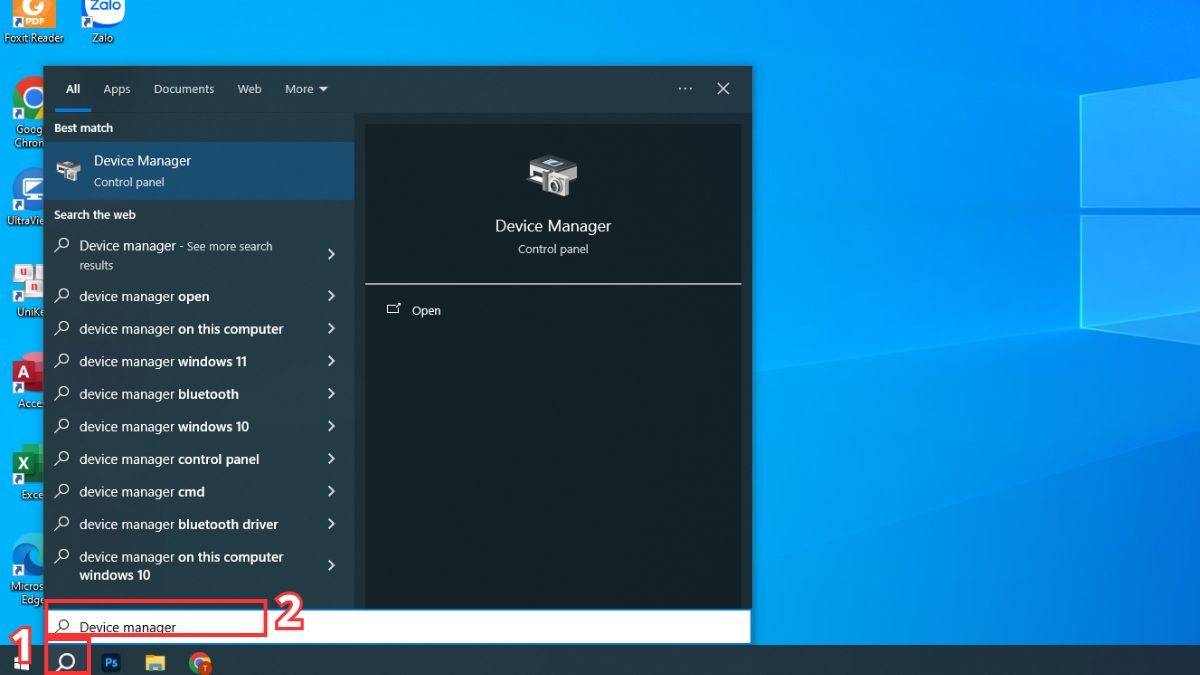
Task: Open the Windows Start button
Action: click(x=20, y=662)
